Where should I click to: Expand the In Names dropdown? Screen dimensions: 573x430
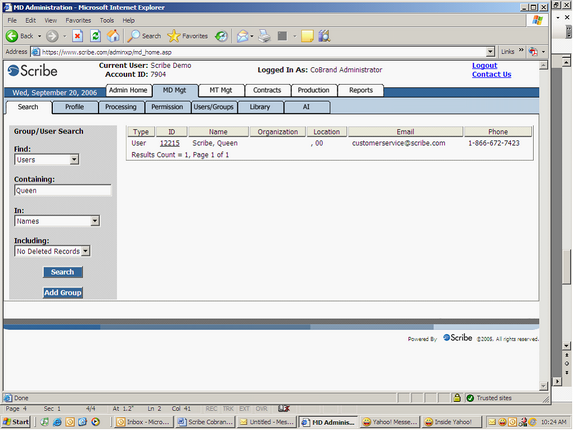pos(95,221)
